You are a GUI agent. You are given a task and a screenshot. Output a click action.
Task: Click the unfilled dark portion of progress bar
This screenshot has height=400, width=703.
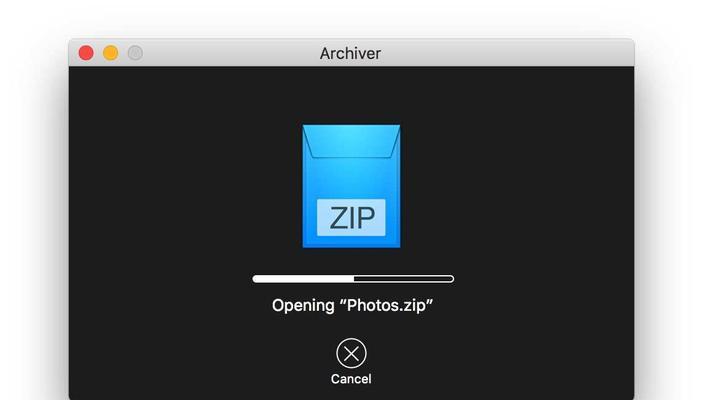(x=404, y=279)
